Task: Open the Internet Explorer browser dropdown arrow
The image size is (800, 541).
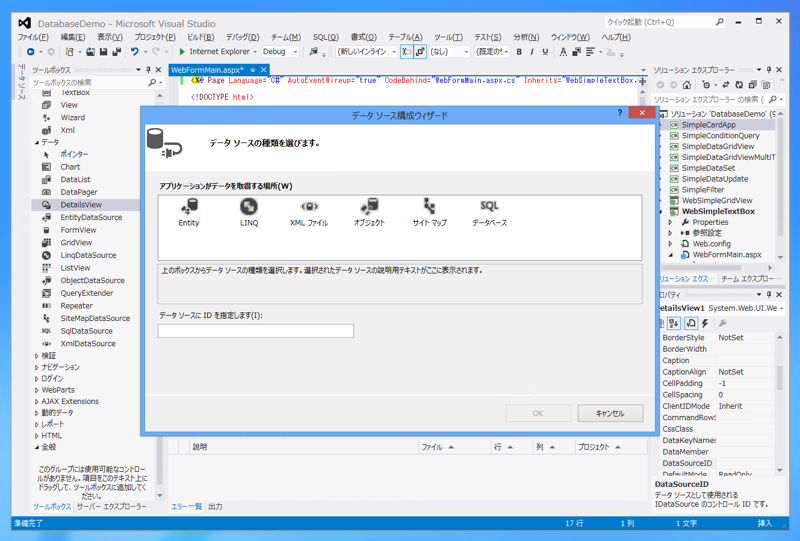Action: click(x=255, y=52)
